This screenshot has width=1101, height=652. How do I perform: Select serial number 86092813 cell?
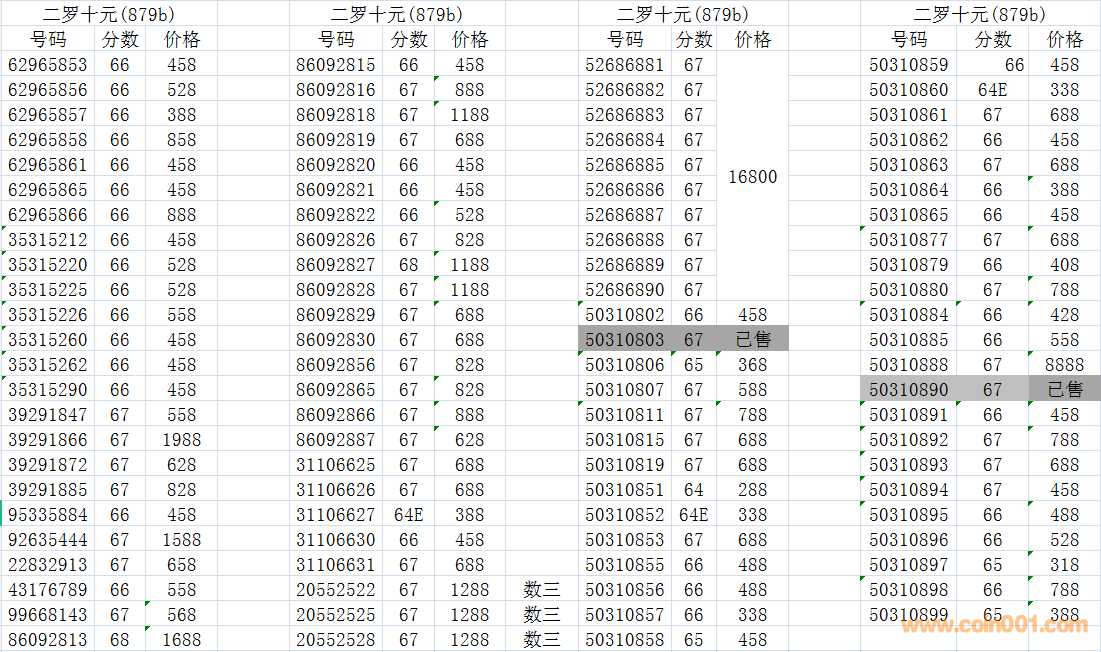pyautogui.click(x=48, y=640)
